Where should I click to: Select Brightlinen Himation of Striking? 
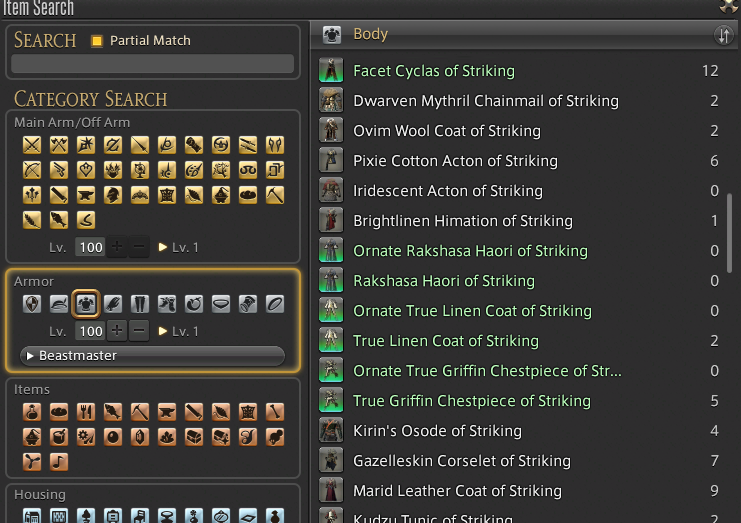[519, 221]
